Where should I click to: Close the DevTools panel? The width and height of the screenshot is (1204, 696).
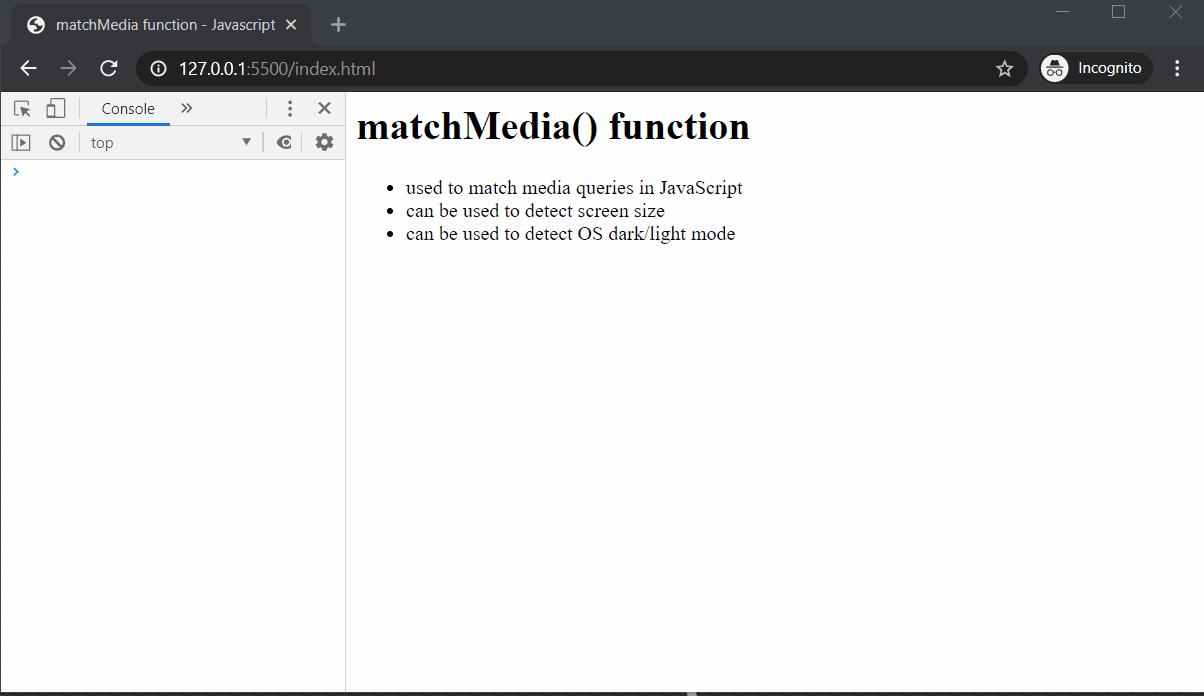(324, 108)
